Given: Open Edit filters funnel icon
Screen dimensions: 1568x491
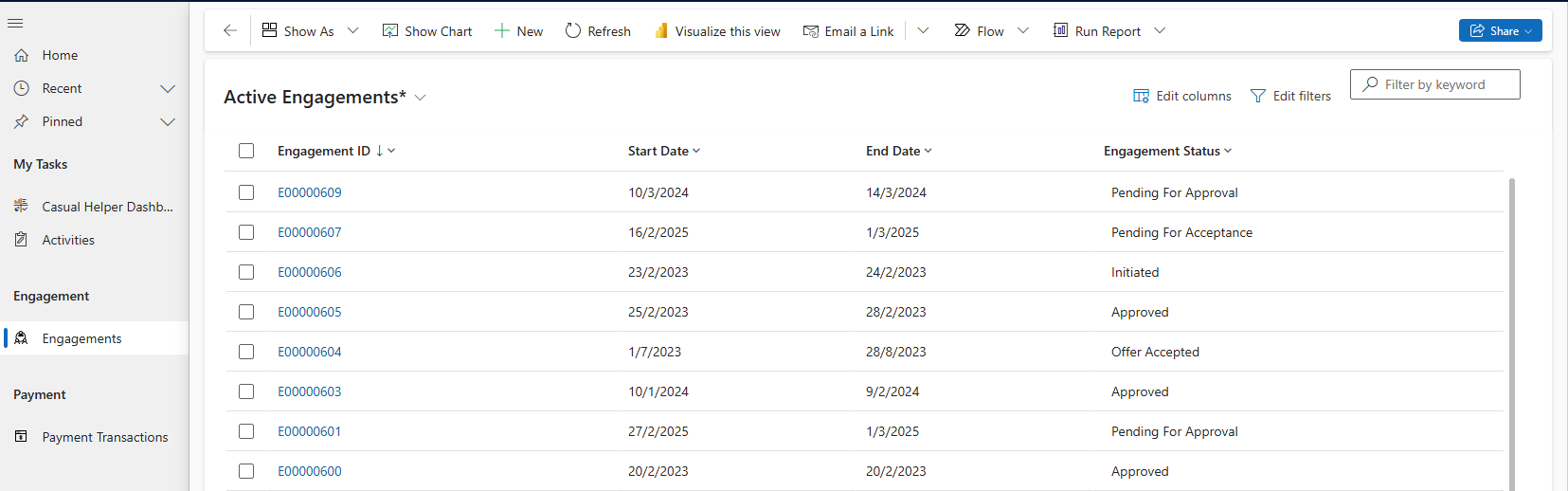Looking at the screenshot, I should point(1258,96).
